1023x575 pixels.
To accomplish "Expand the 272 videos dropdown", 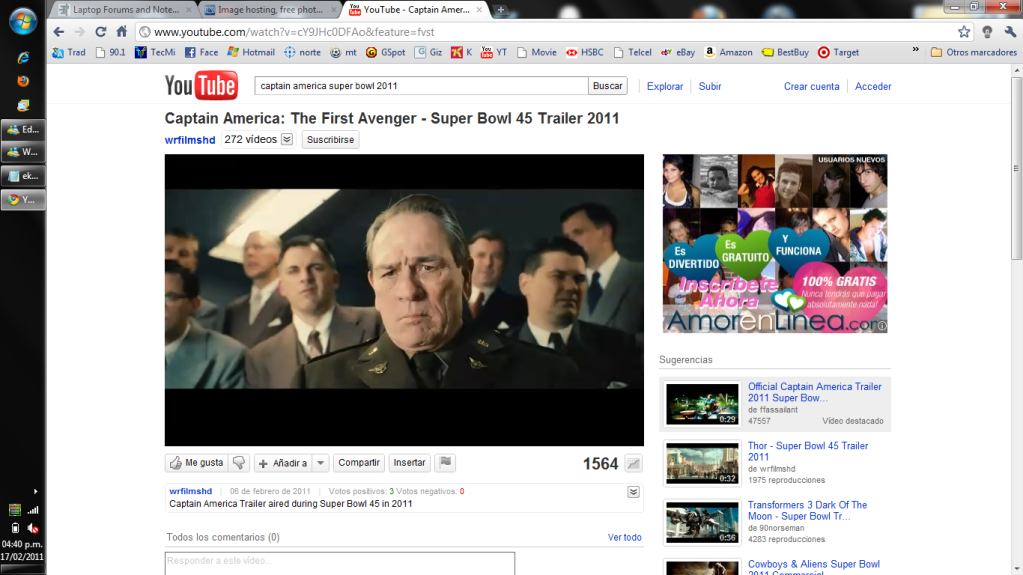I will point(287,140).
